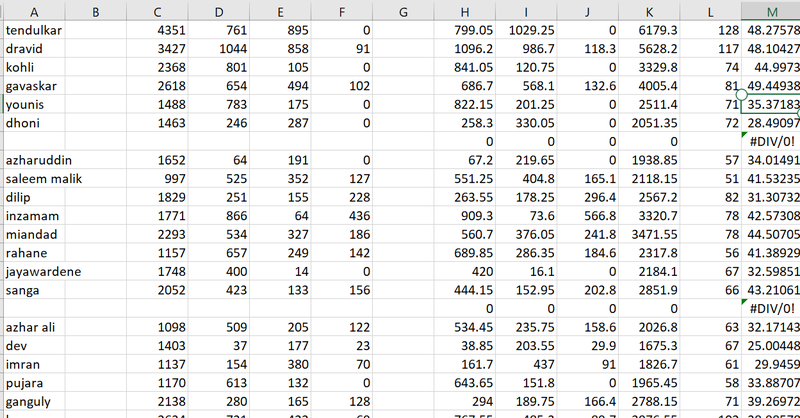This screenshot has height=418, width=800.
Task: Select cell with value 2788.15
Action: tap(649, 402)
